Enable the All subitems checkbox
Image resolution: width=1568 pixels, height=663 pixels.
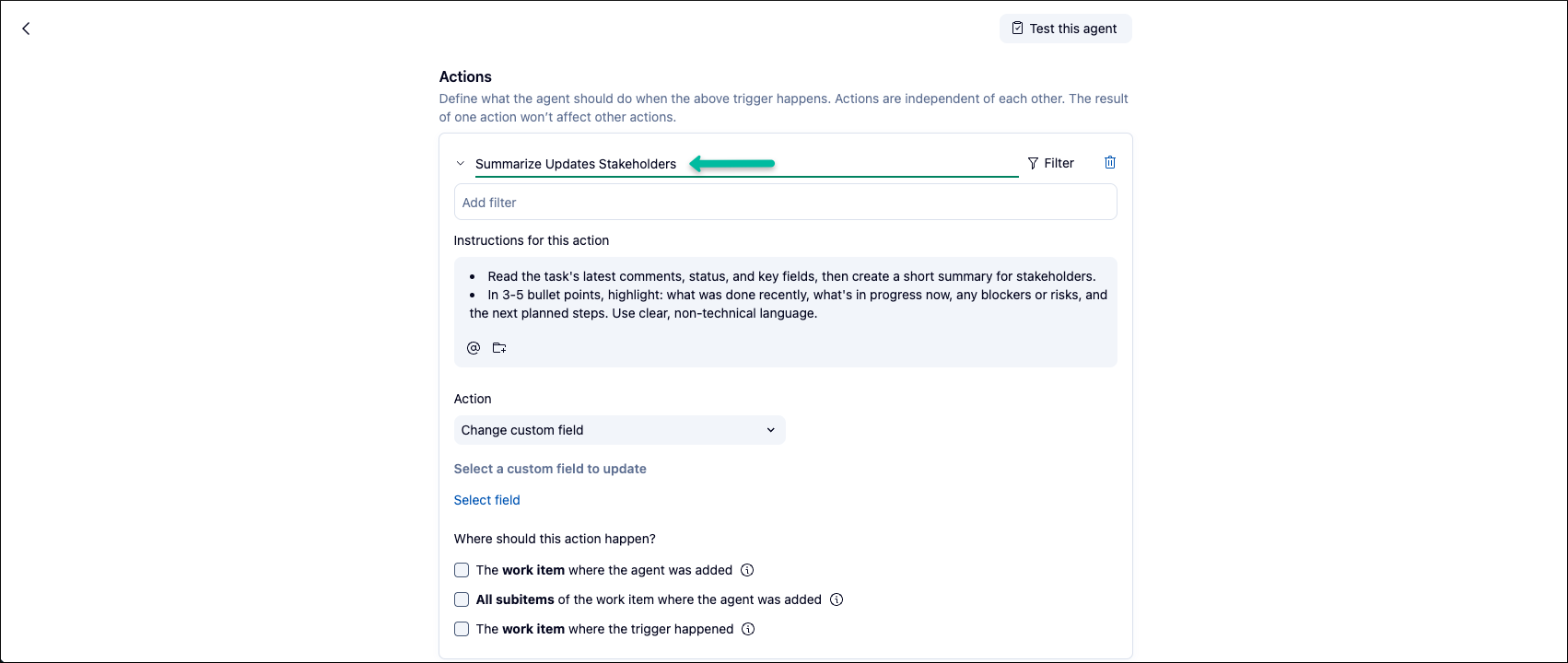tap(462, 599)
